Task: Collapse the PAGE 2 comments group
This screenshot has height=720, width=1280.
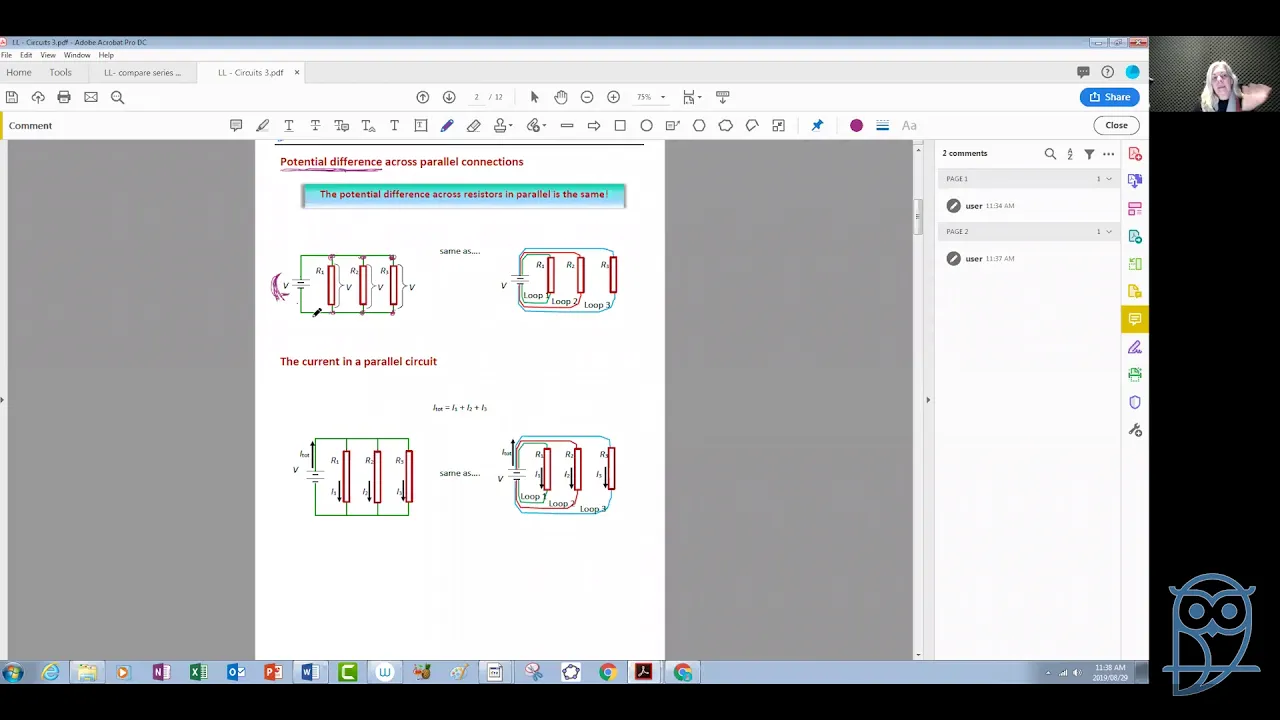Action: [1108, 232]
